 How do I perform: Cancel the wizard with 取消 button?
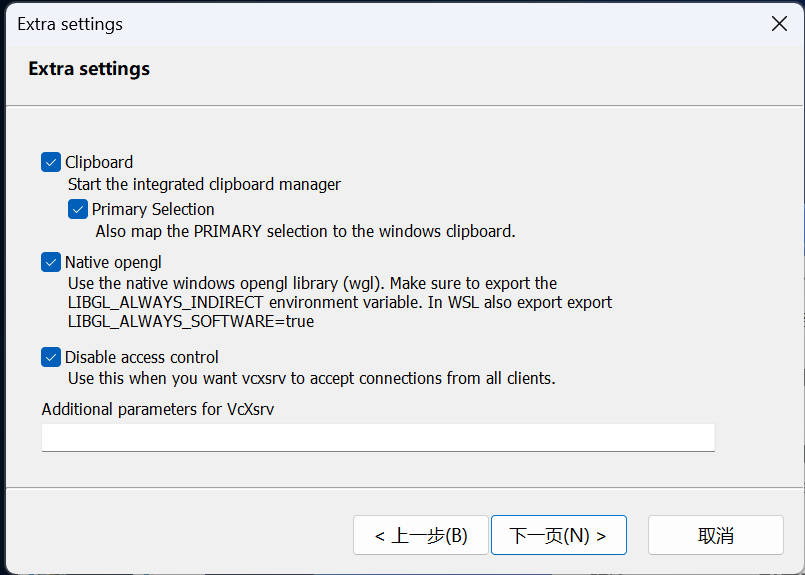tap(715, 535)
